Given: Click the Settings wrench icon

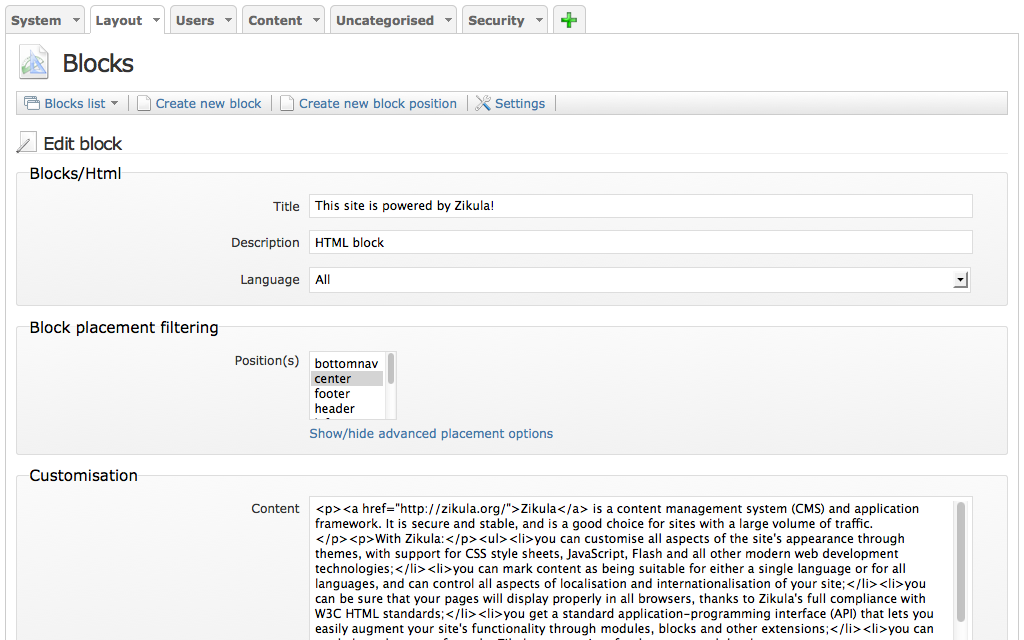Looking at the screenshot, I should coord(483,103).
